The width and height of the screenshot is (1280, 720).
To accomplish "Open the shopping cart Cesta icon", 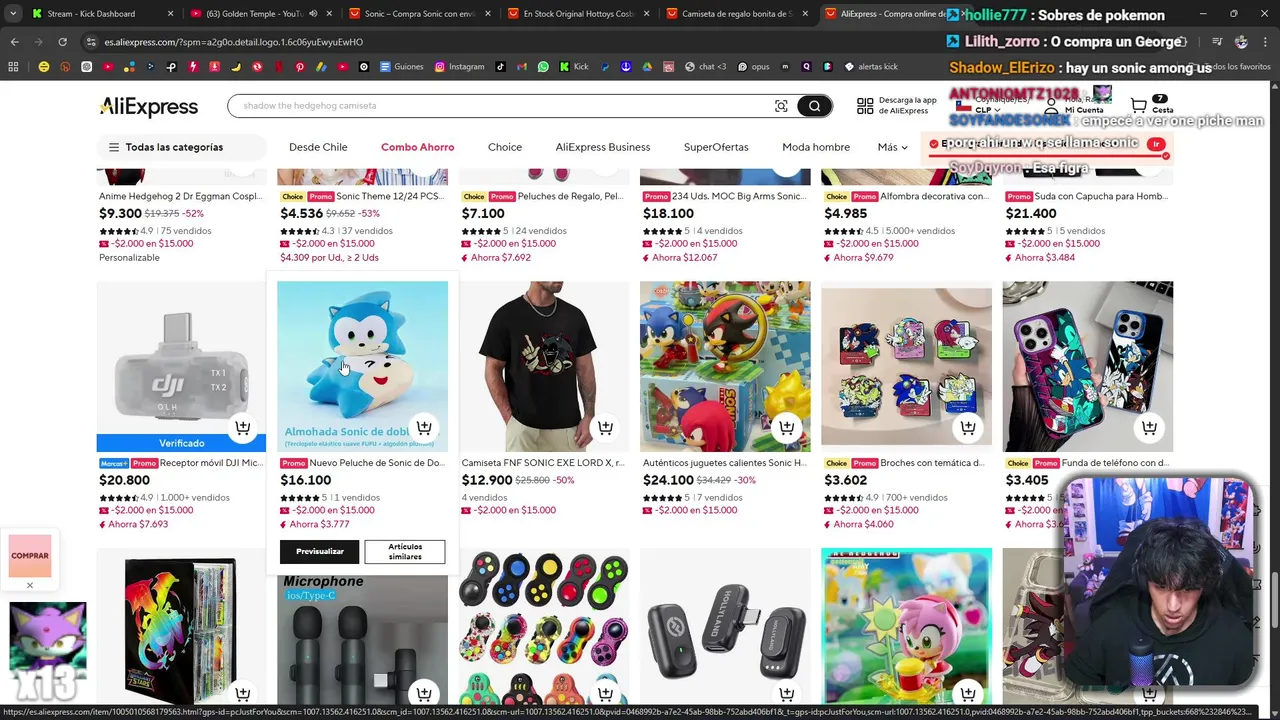I will [x=1138, y=105].
